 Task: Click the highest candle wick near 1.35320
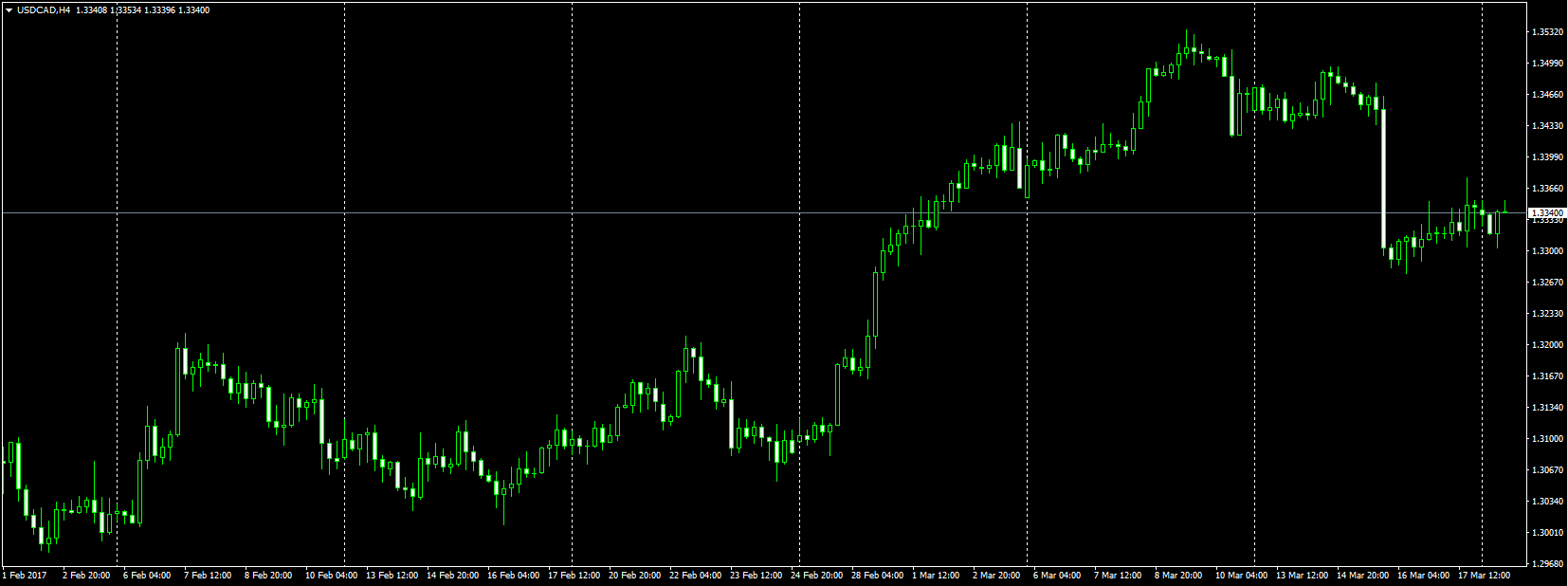(1186, 38)
